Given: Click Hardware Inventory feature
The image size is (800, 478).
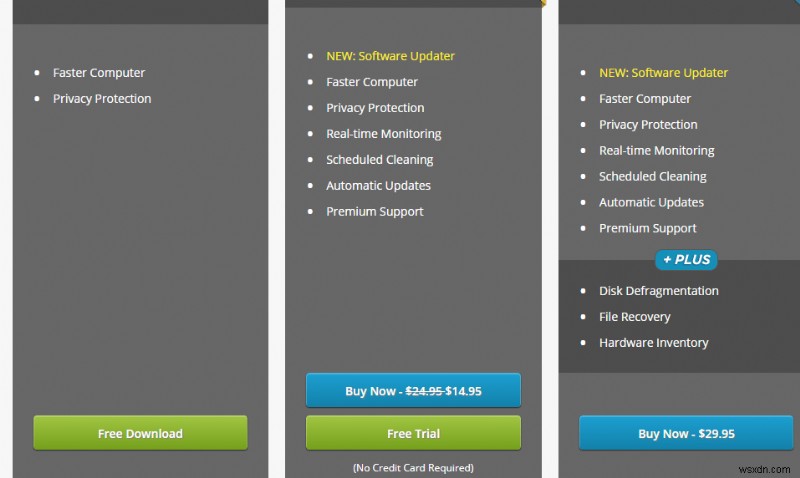Looking at the screenshot, I should click(x=654, y=343).
